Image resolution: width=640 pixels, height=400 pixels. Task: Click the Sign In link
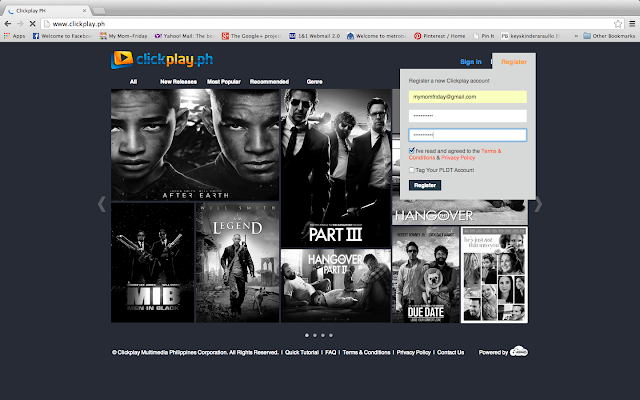(x=471, y=62)
